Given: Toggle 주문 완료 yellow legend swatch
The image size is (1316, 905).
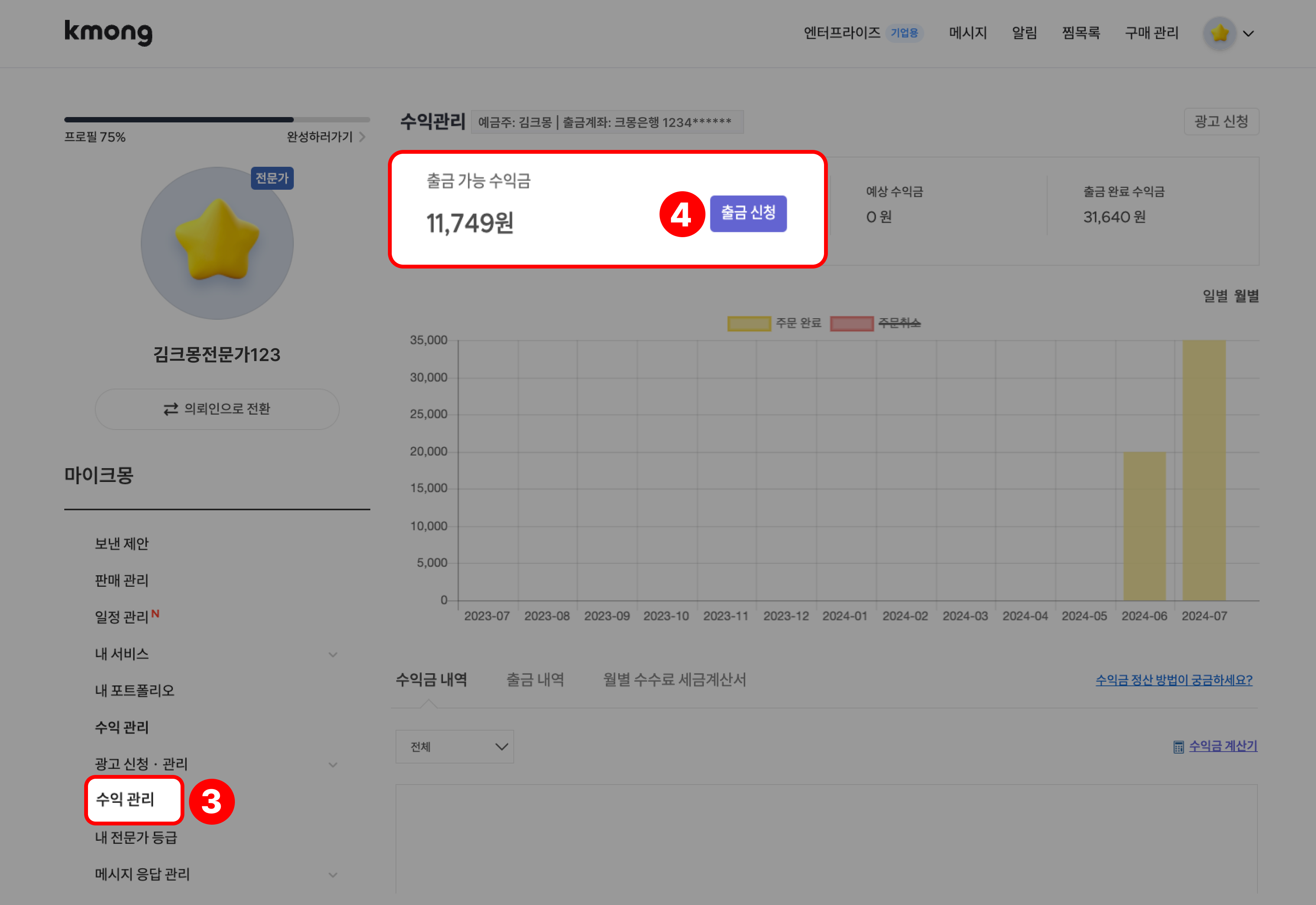Looking at the screenshot, I should pos(749,323).
